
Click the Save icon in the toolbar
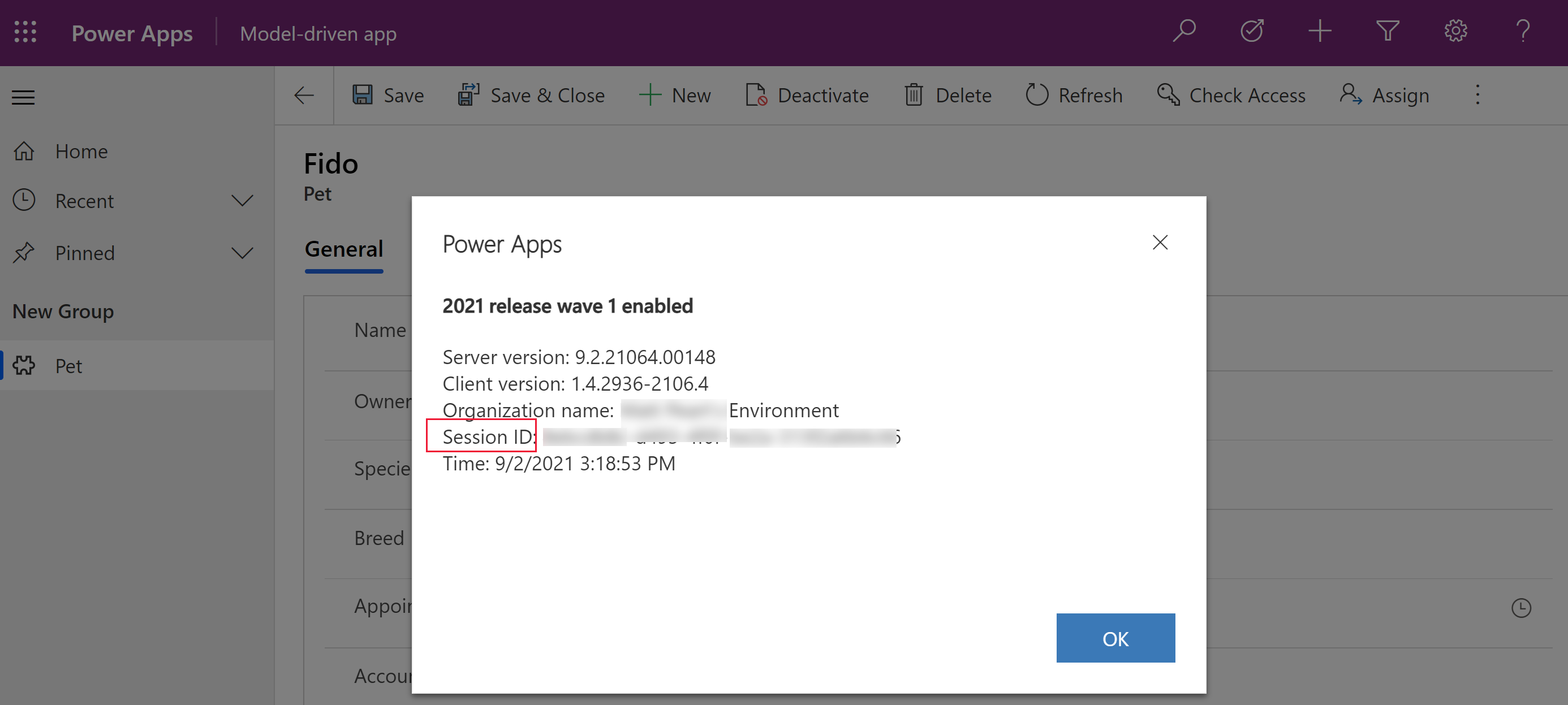point(362,95)
